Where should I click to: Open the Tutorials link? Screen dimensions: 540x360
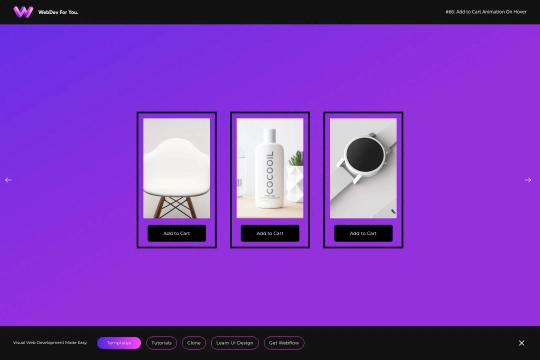tap(161, 343)
